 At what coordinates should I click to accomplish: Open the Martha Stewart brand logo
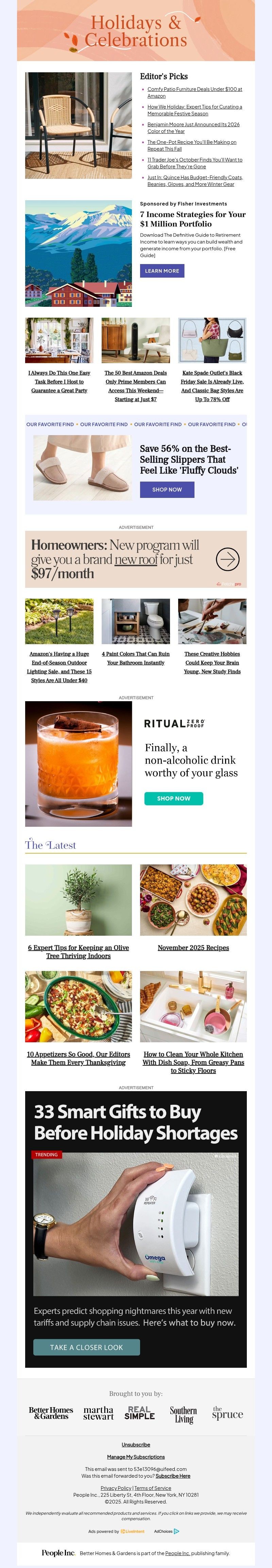point(98,1413)
